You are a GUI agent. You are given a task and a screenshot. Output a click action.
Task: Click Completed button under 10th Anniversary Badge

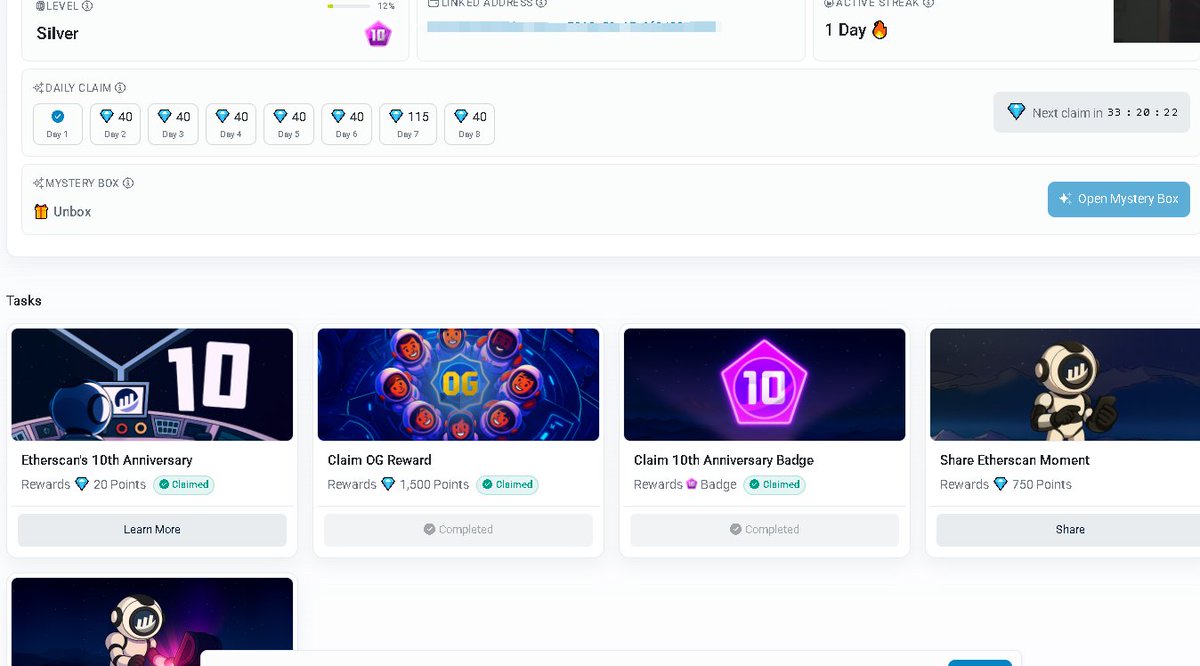[x=764, y=530]
